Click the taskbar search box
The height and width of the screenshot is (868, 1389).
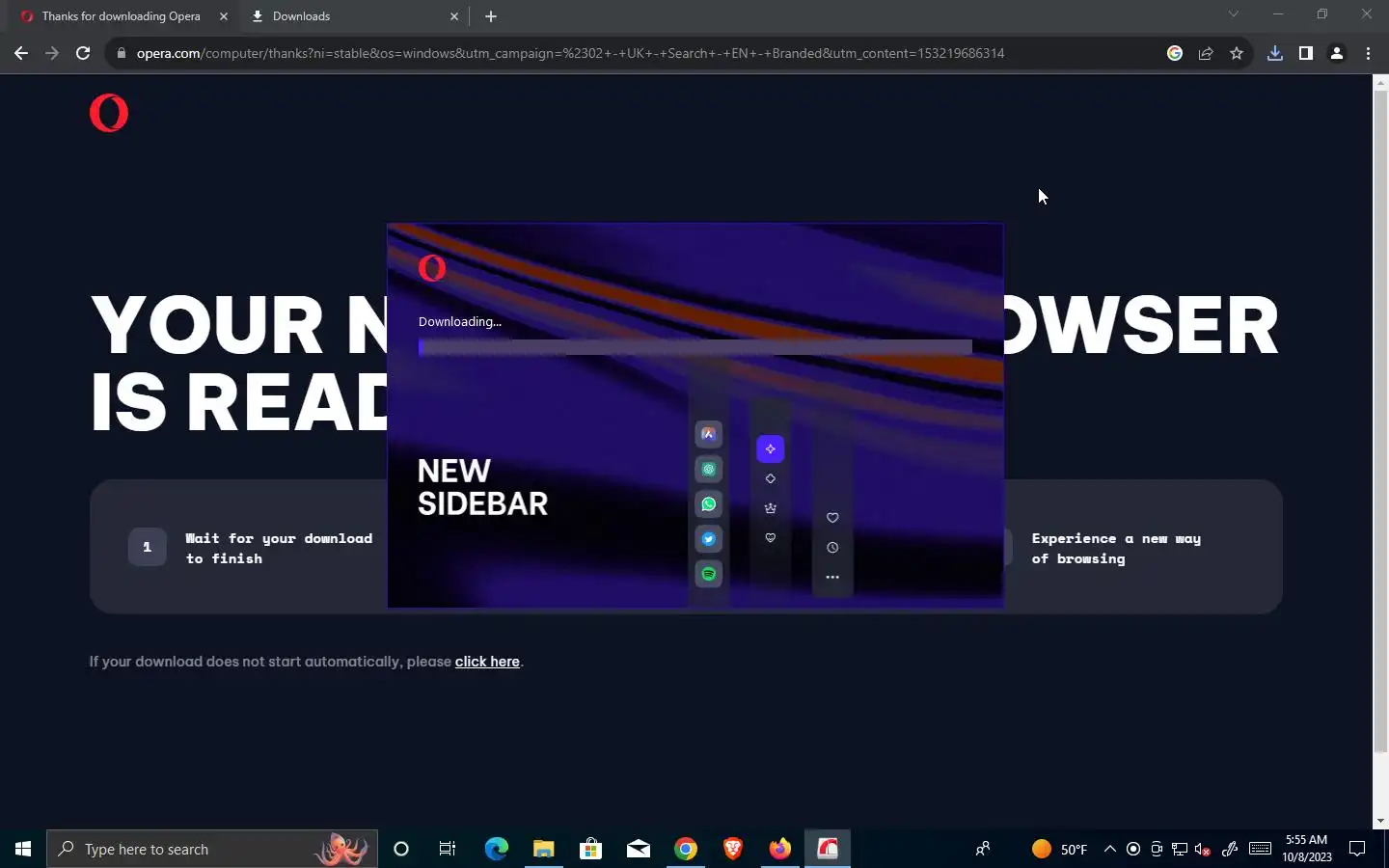point(212,849)
